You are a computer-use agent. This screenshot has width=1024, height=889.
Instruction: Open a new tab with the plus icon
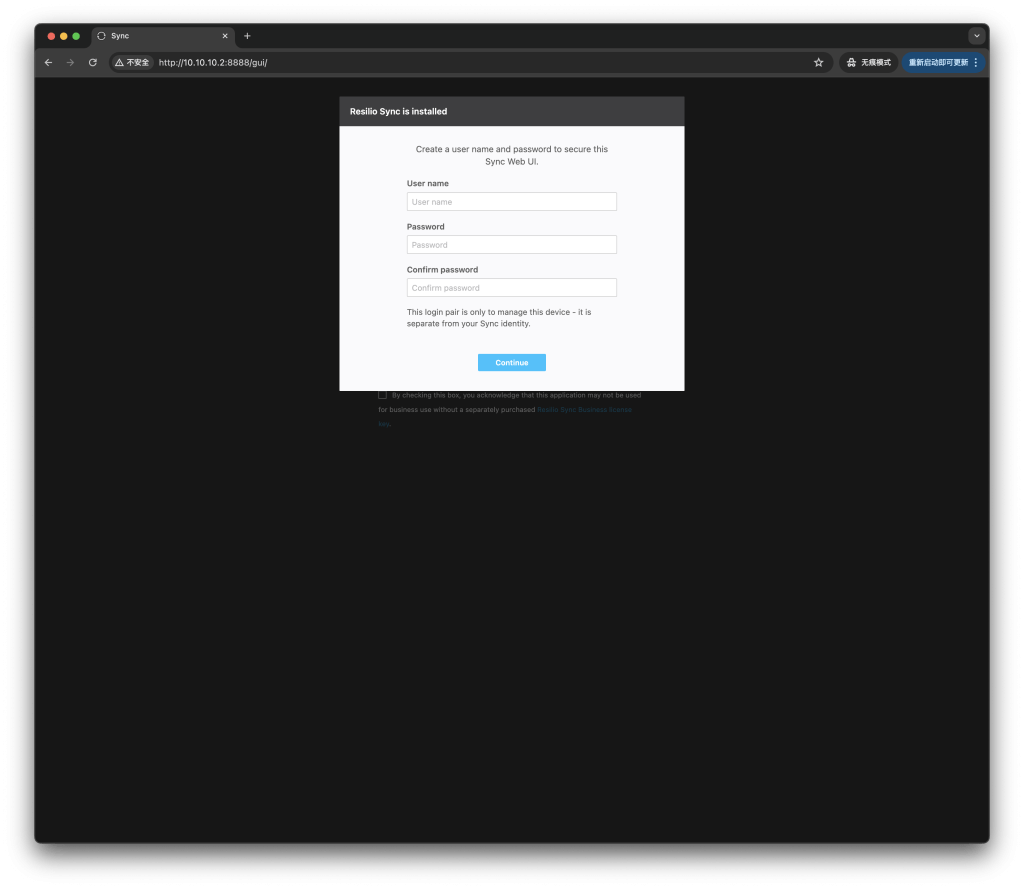tap(247, 36)
